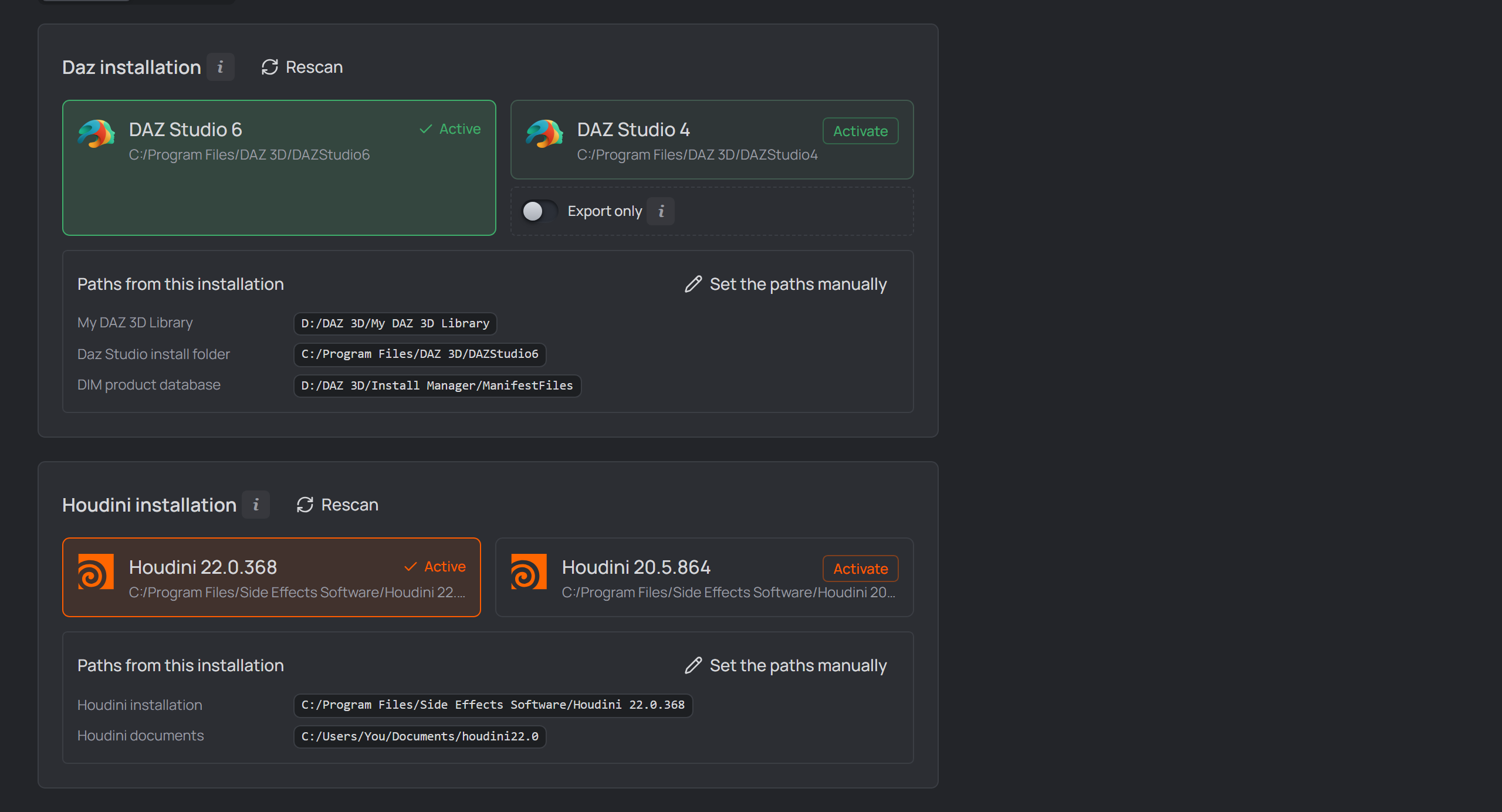Click the Houdini documents label
The height and width of the screenshot is (812, 1502).
tap(141, 736)
